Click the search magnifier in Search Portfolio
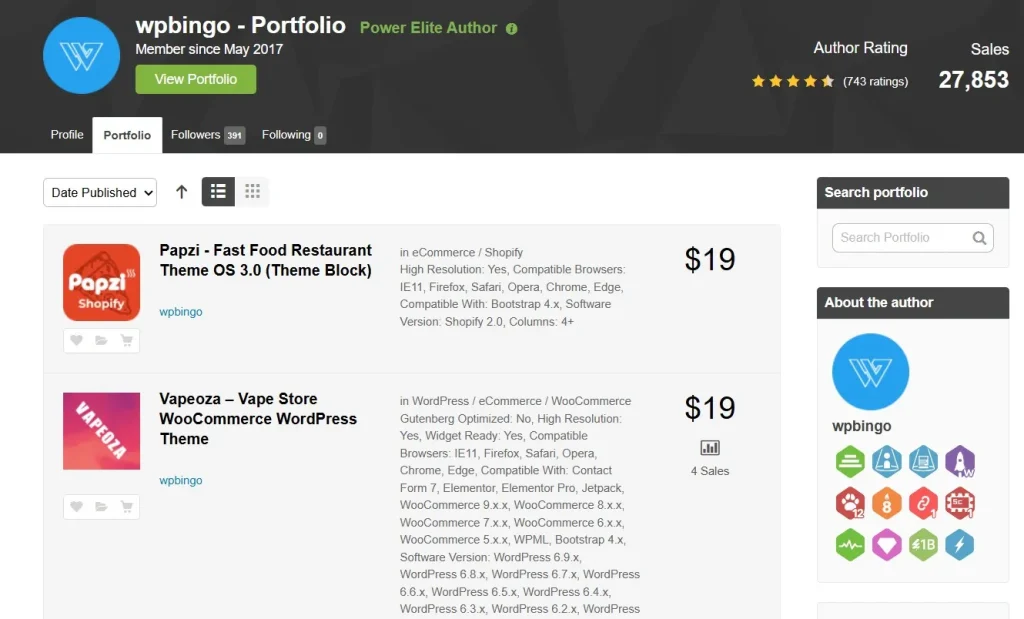 (x=979, y=238)
